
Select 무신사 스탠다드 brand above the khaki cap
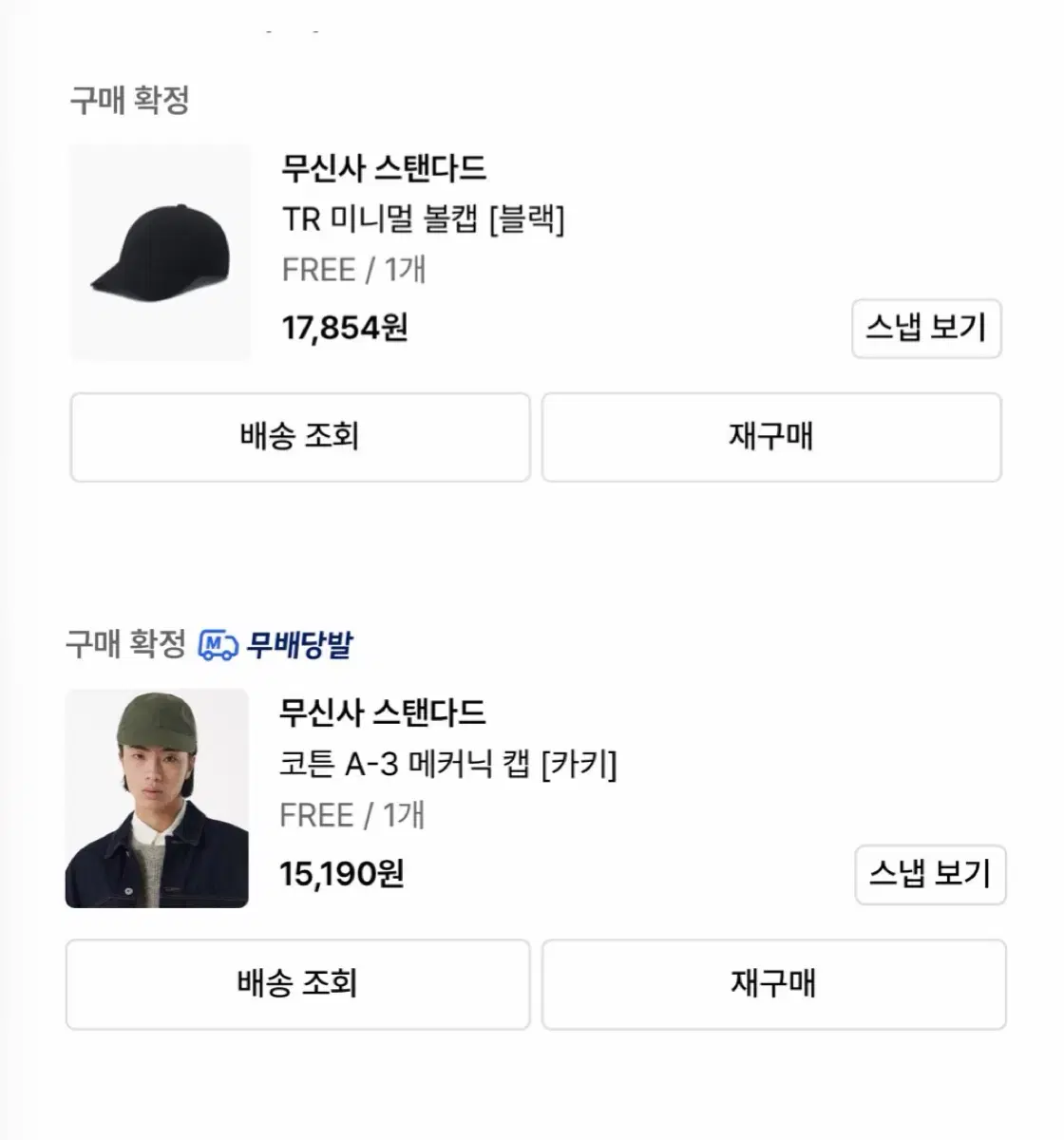(382, 712)
